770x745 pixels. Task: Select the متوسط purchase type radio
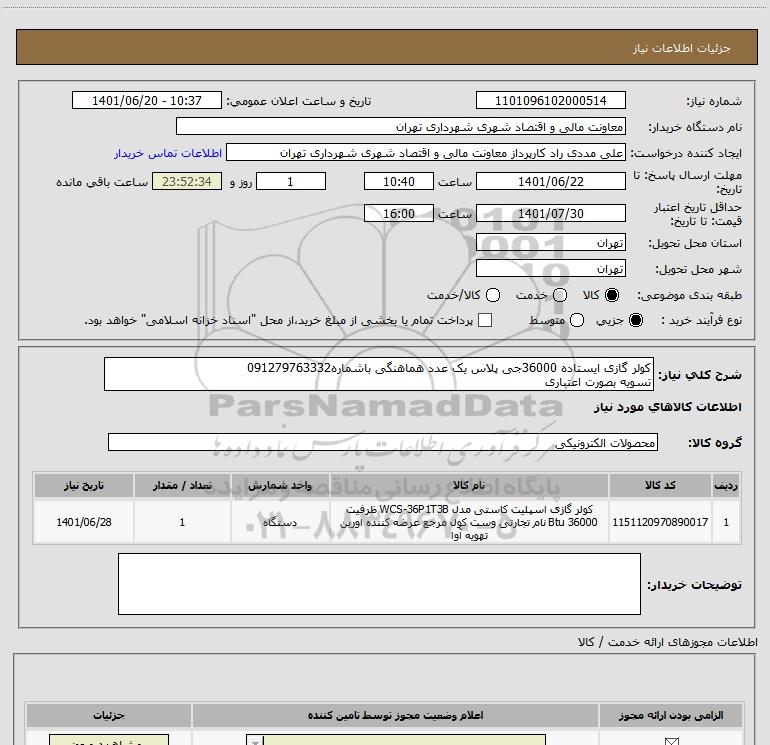pos(577,320)
